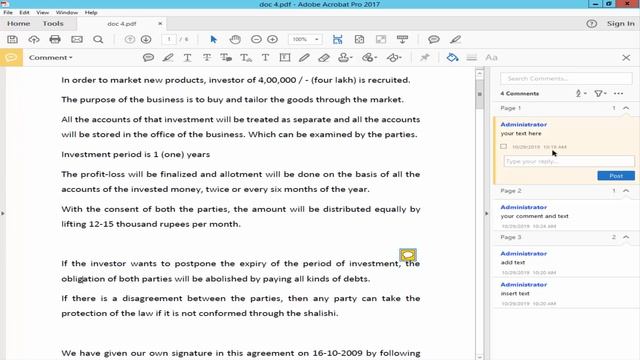Switch to the Home tab
The width and height of the screenshot is (640, 360).
click(x=18, y=24)
